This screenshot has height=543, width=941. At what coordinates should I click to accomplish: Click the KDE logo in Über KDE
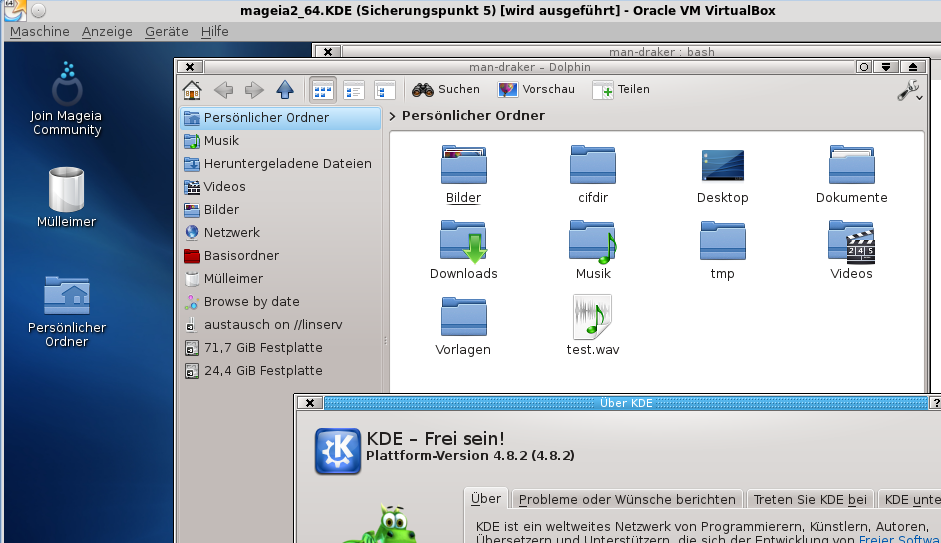pos(338,451)
